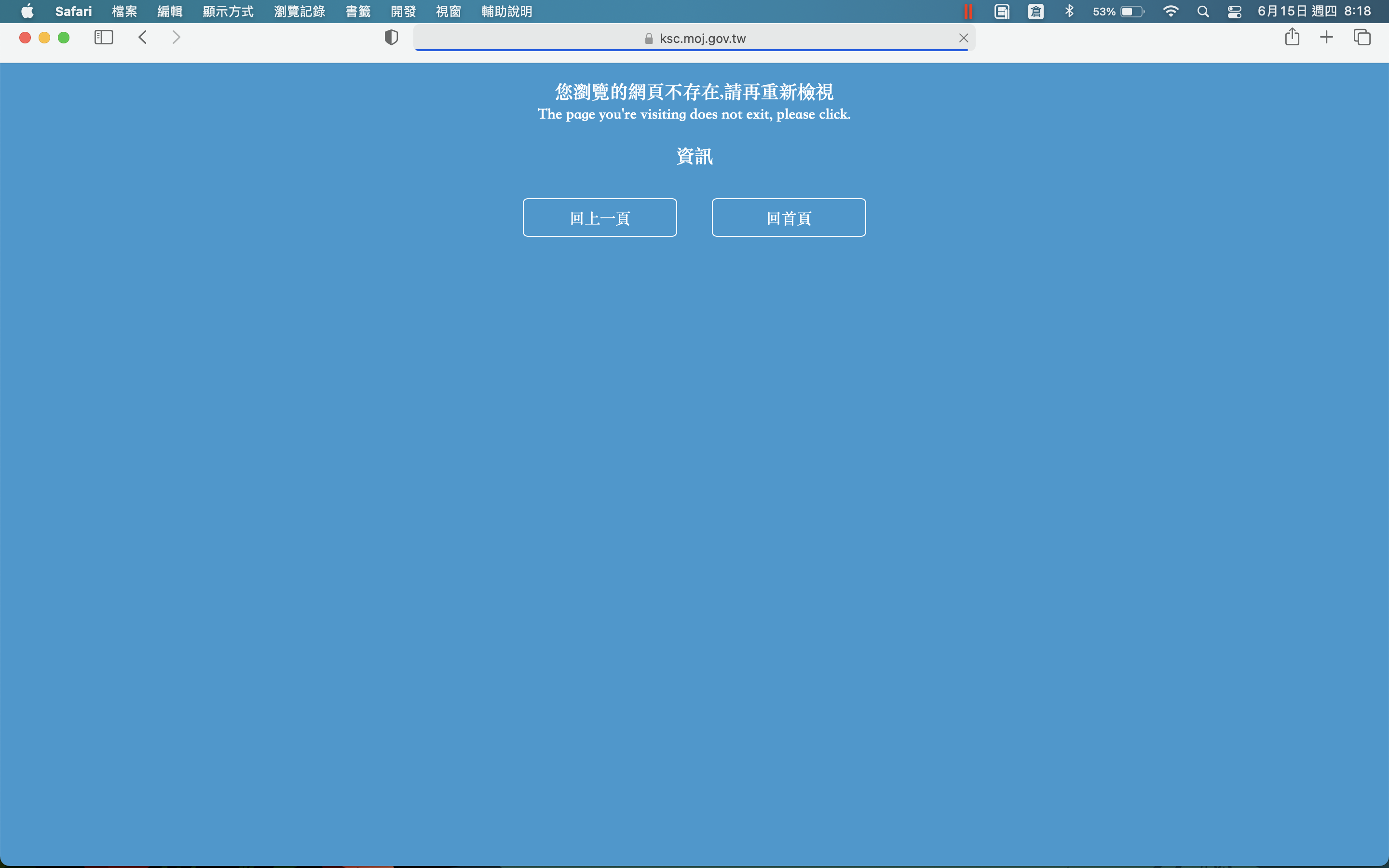
Task: Open Bluetooth menu bar icon
Action: [x=1069, y=12]
